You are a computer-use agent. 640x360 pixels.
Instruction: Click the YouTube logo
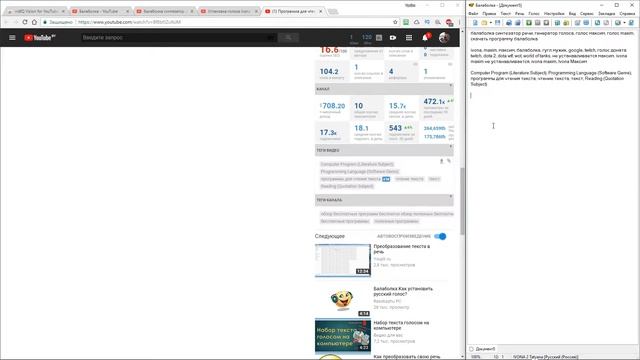click(40, 38)
